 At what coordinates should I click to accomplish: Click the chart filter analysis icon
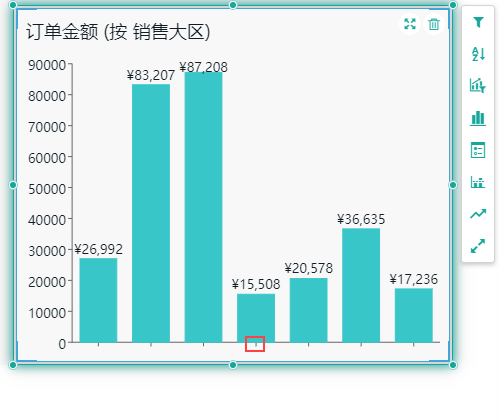[478, 85]
